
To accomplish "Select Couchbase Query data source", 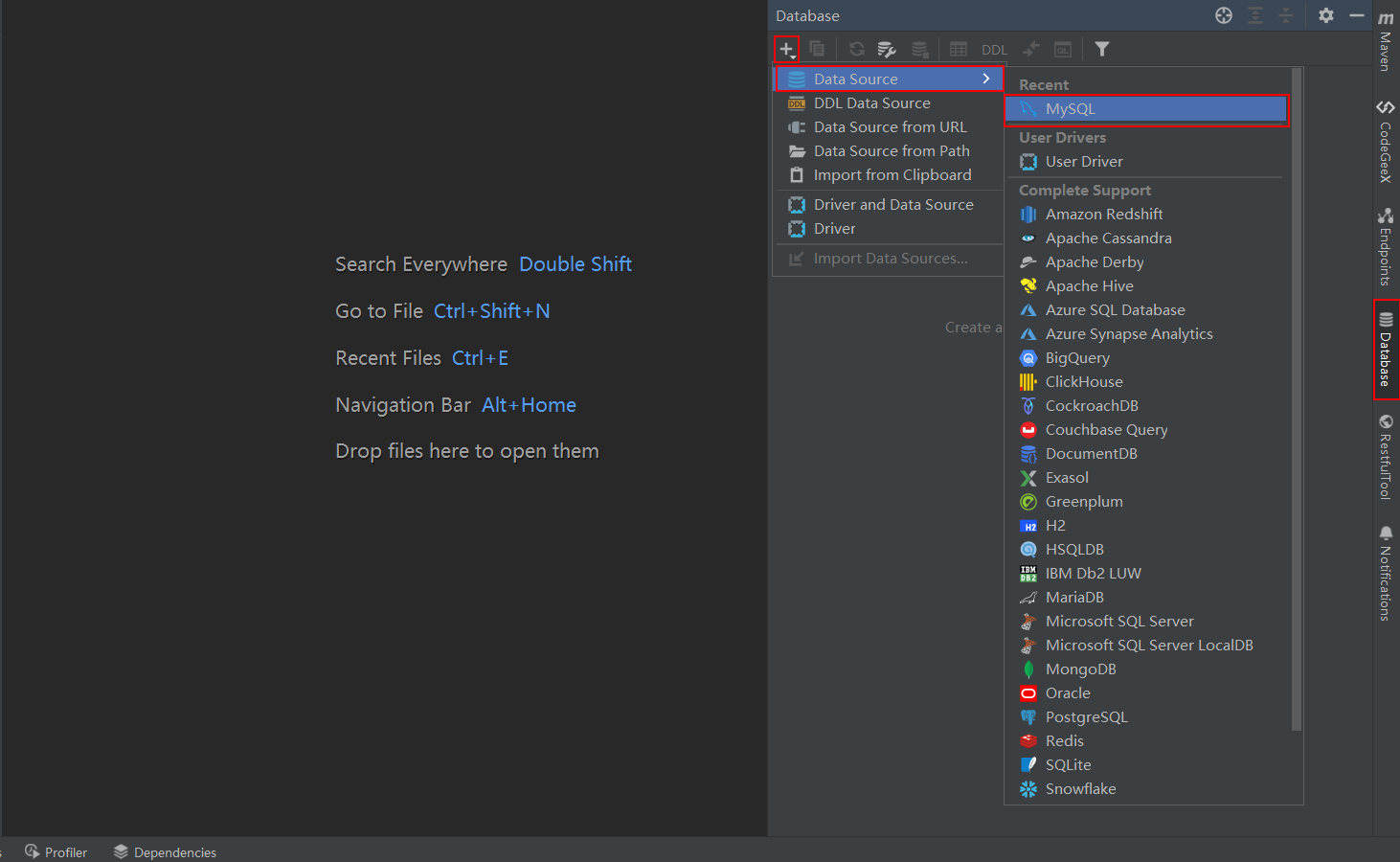I will click(x=1146, y=430).
